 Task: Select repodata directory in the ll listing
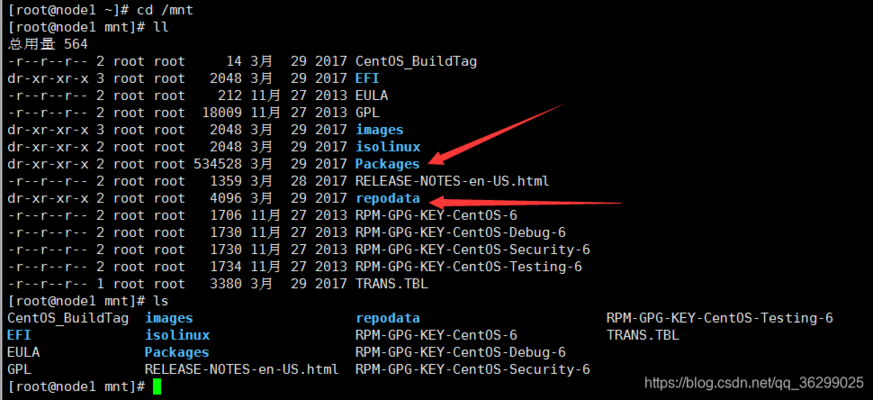[x=387, y=198]
